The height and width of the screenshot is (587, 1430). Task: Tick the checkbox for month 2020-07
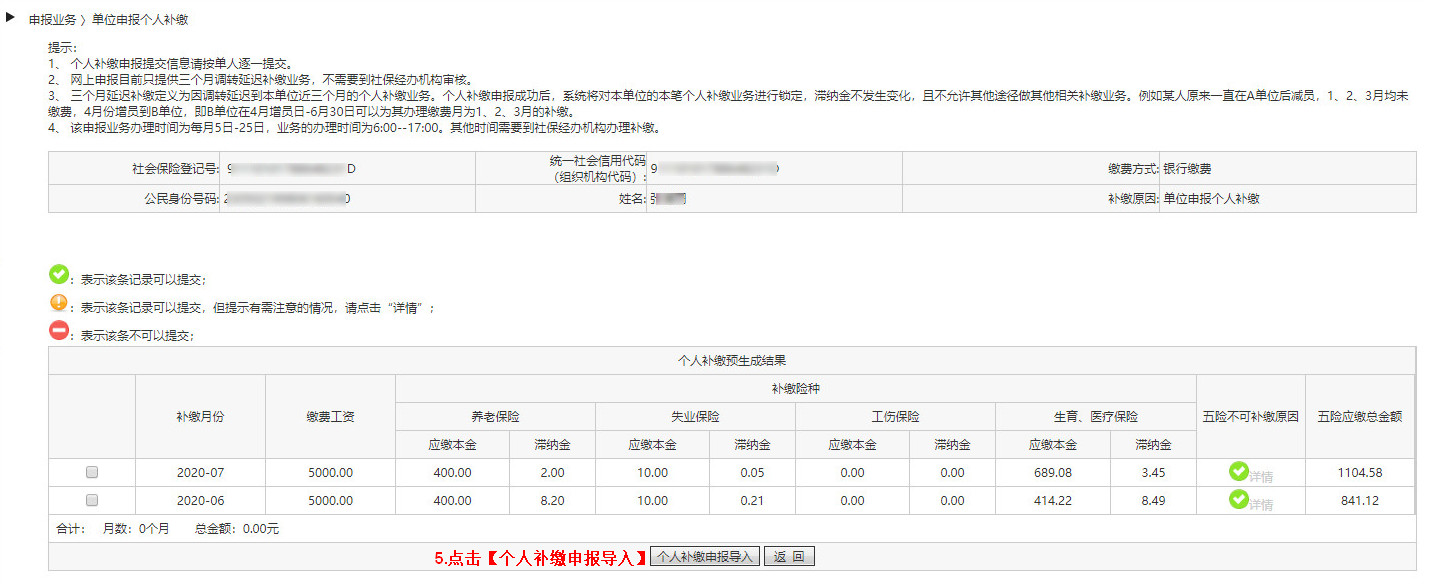[x=92, y=472]
